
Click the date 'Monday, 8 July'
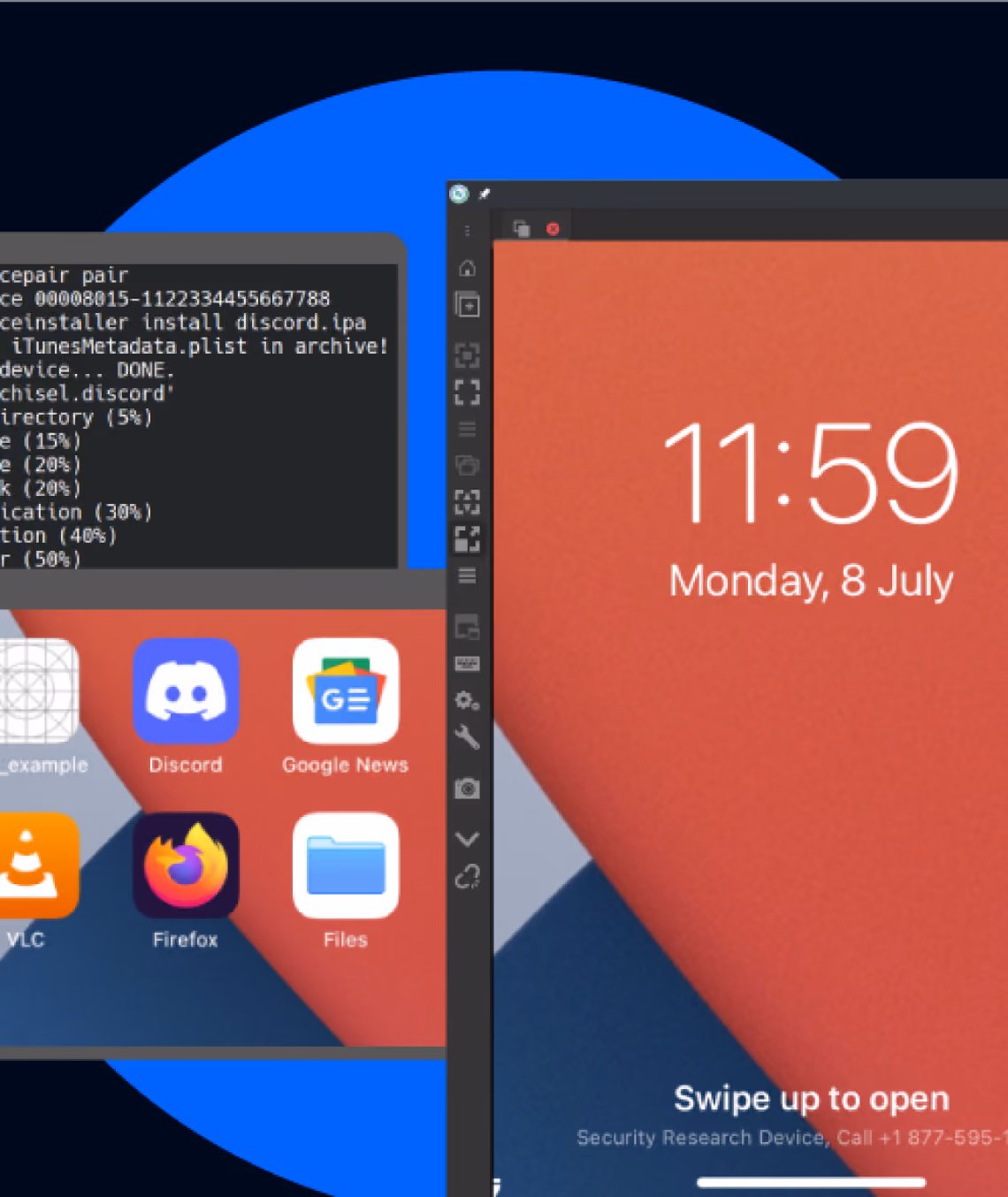811,581
